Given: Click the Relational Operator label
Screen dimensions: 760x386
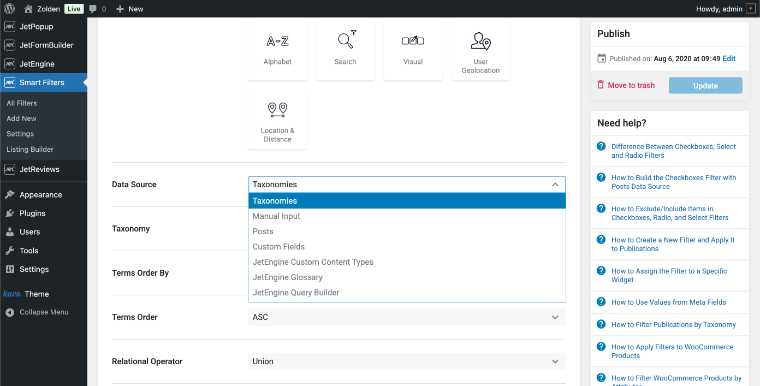Looking at the screenshot, I should (x=147, y=361).
